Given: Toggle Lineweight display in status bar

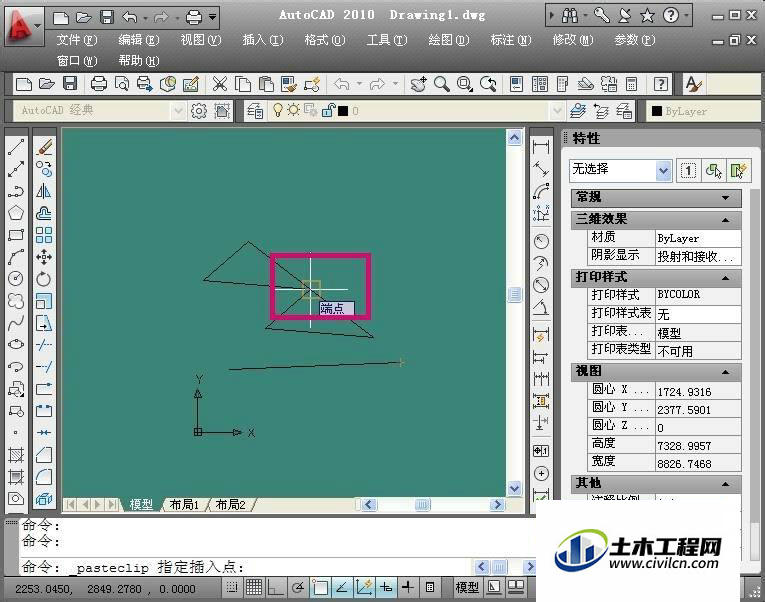Looking at the screenshot, I should point(408,588).
